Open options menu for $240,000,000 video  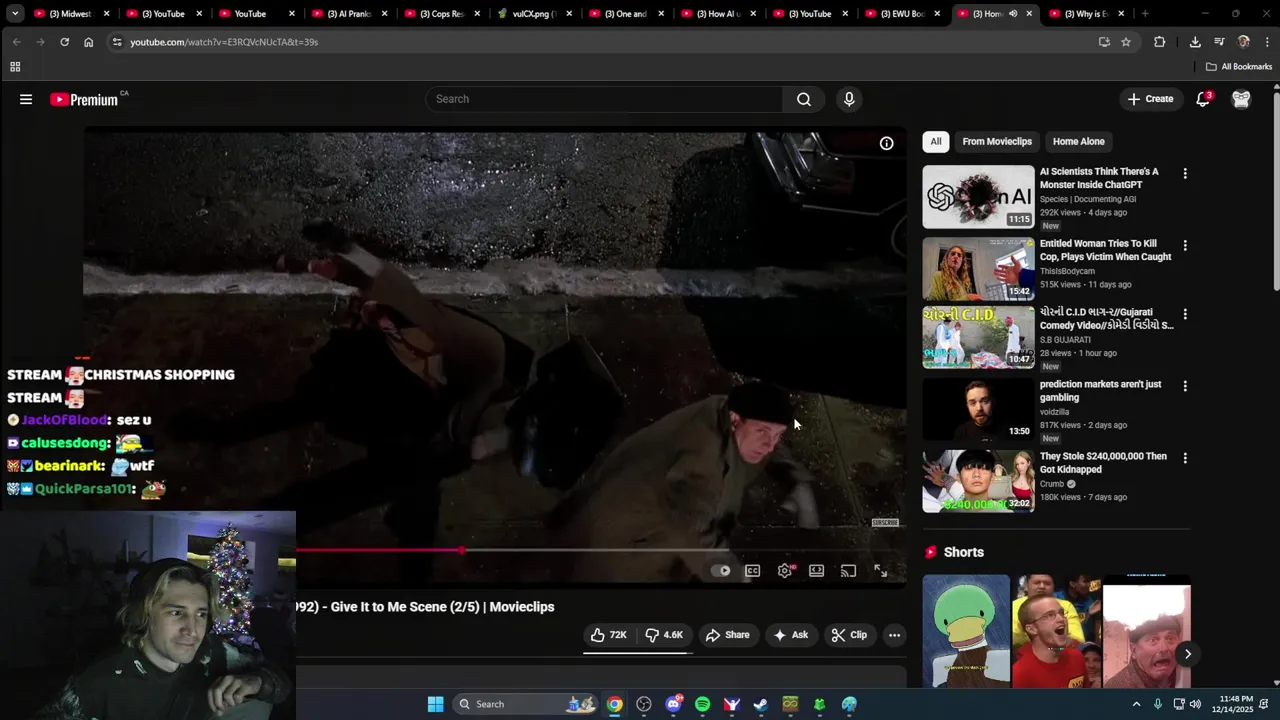pos(1185,458)
